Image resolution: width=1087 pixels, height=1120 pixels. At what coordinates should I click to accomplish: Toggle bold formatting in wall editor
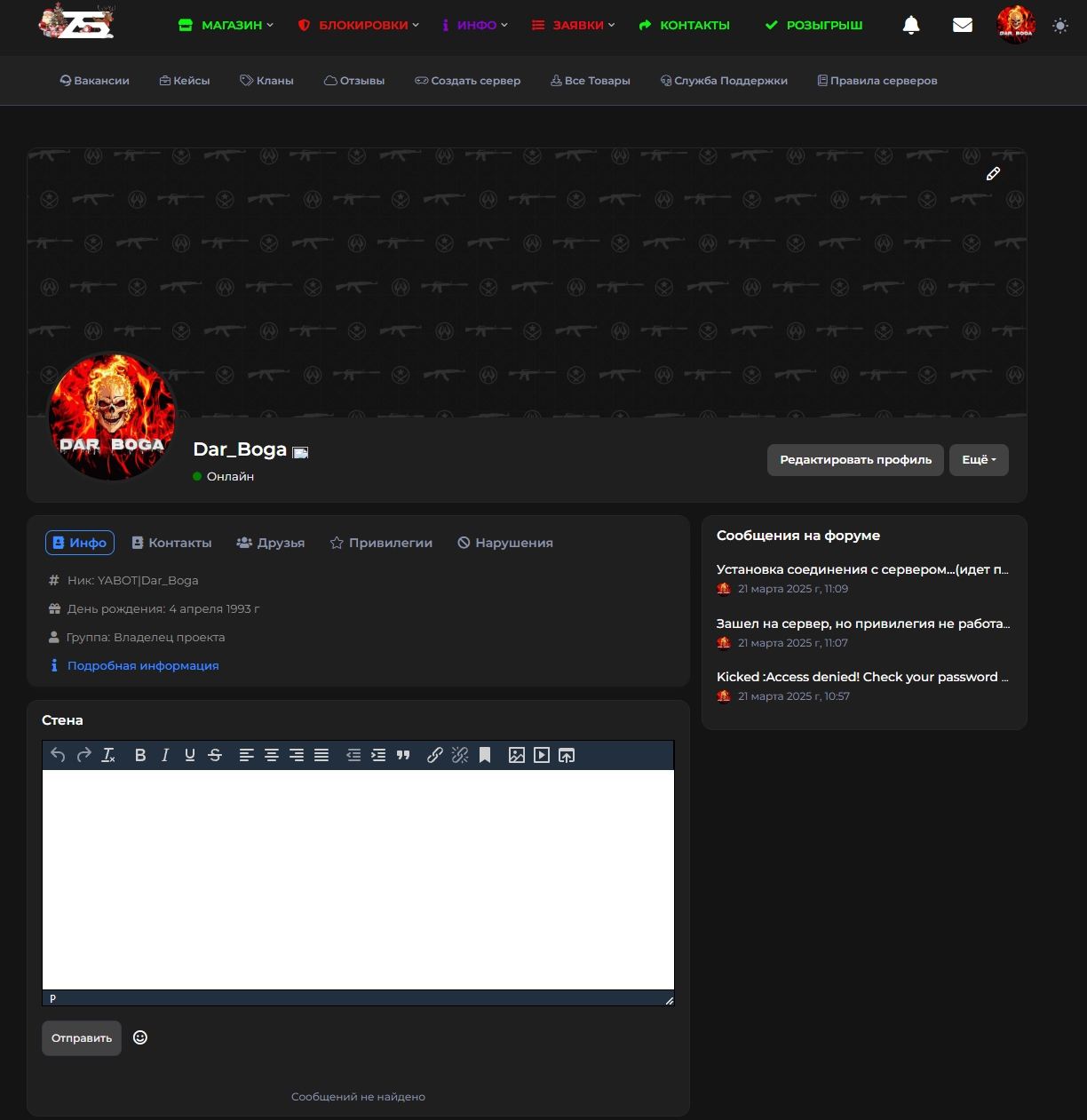click(140, 755)
